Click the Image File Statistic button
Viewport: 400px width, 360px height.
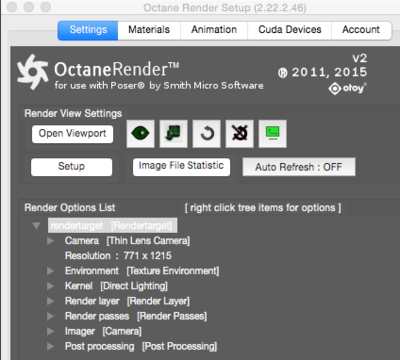click(x=181, y=166)
